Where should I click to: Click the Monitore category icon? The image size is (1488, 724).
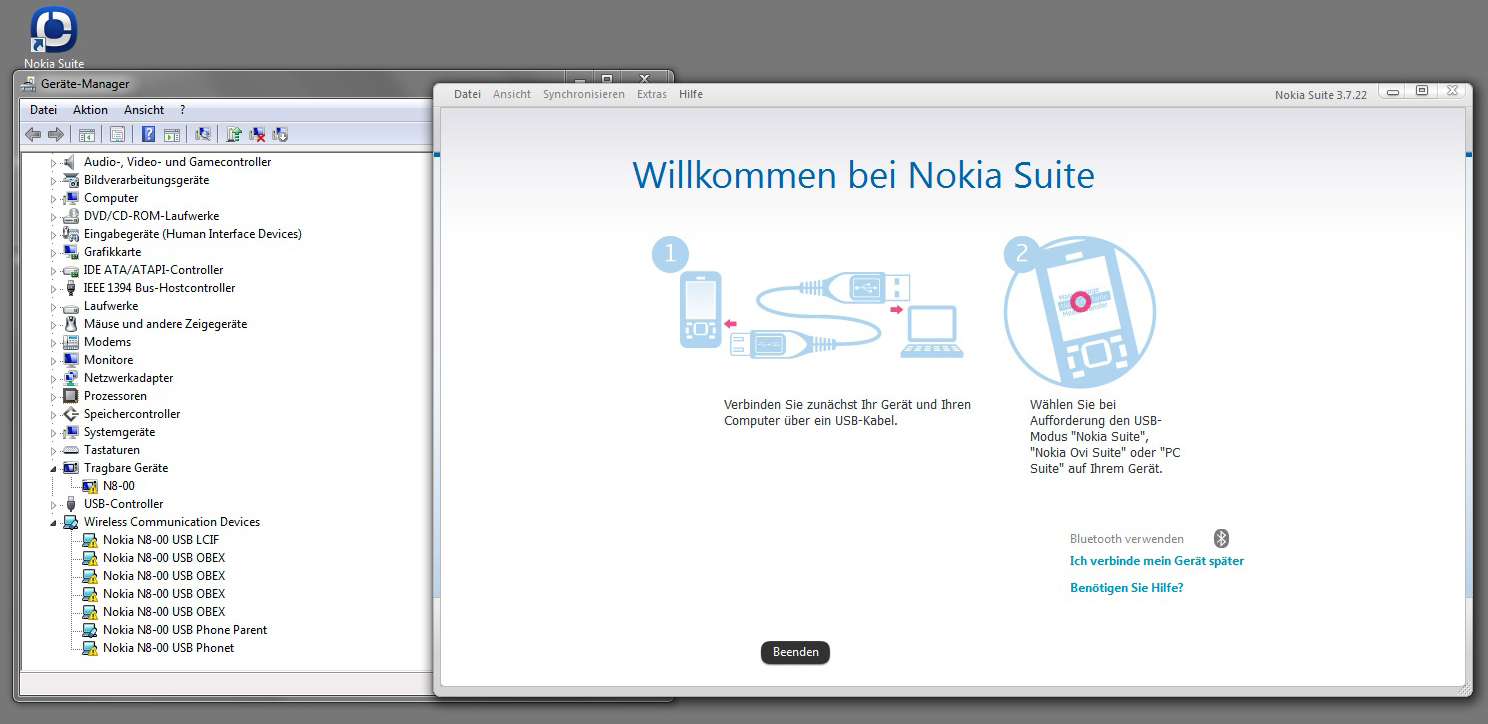(71, 360)
